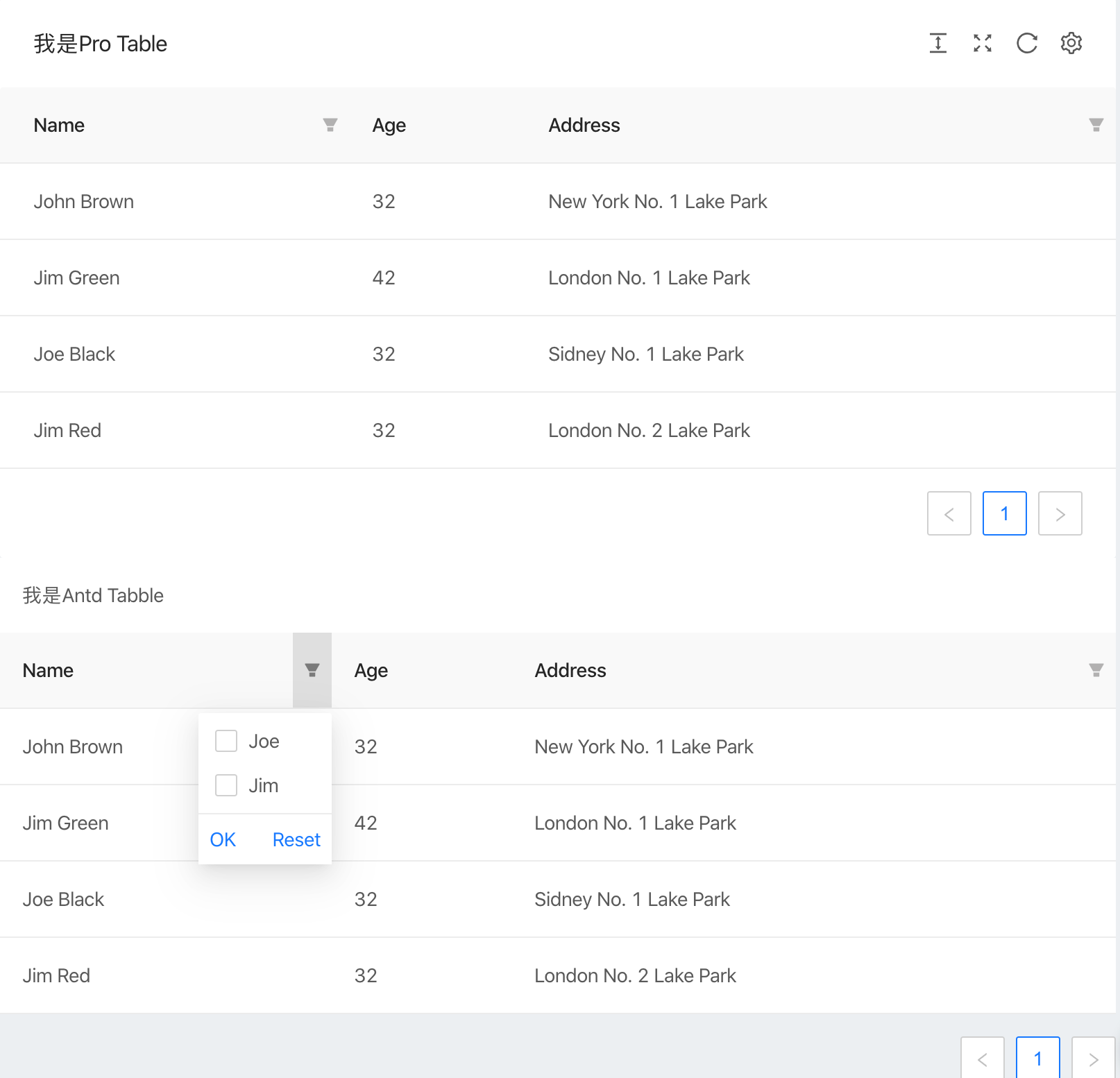Open the Address filter dropdown in Antd Table
This screenshot has width=1120, height=1078.
coord(1095,670)
